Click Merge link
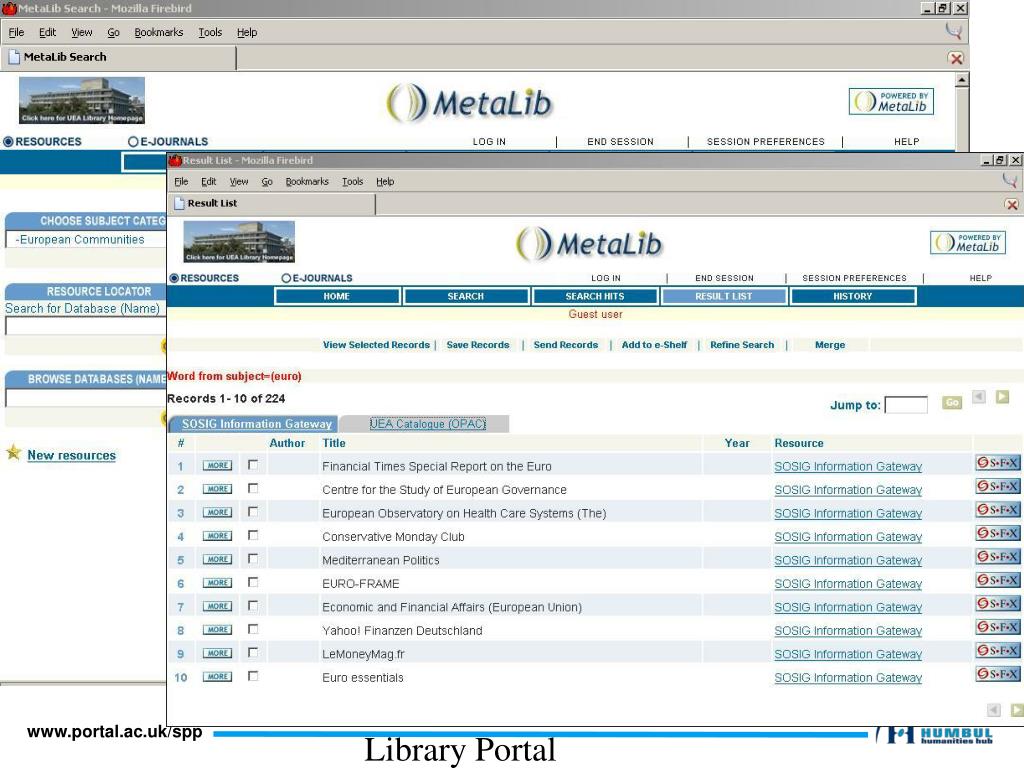 pyautogui.click(x=830, y=345)
